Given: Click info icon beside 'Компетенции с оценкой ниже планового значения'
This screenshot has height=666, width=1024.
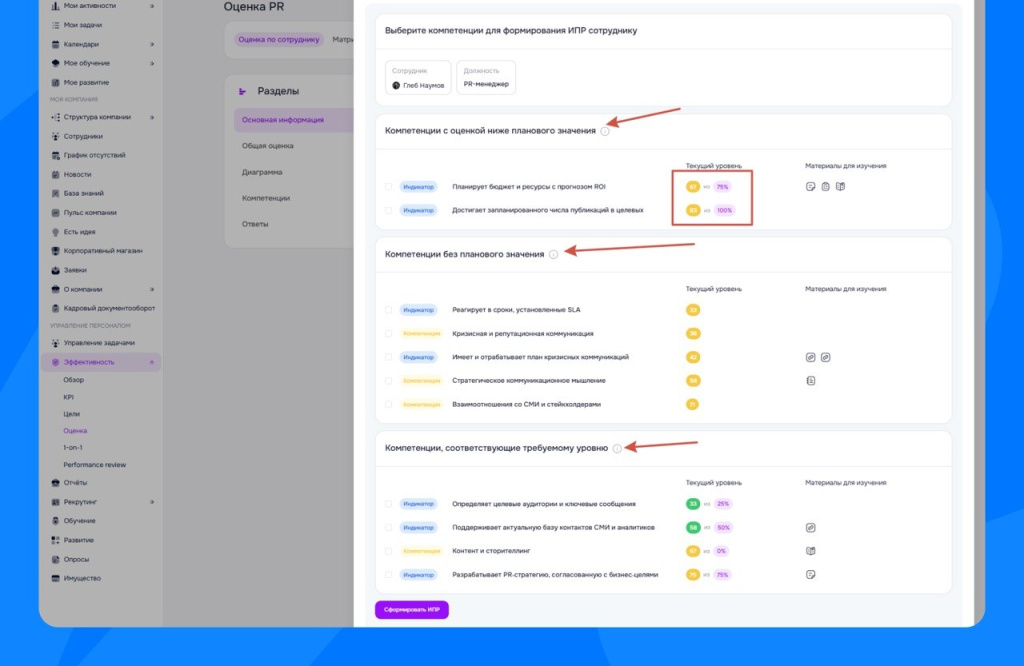Looking at the screenshot, I should point(605,131).
